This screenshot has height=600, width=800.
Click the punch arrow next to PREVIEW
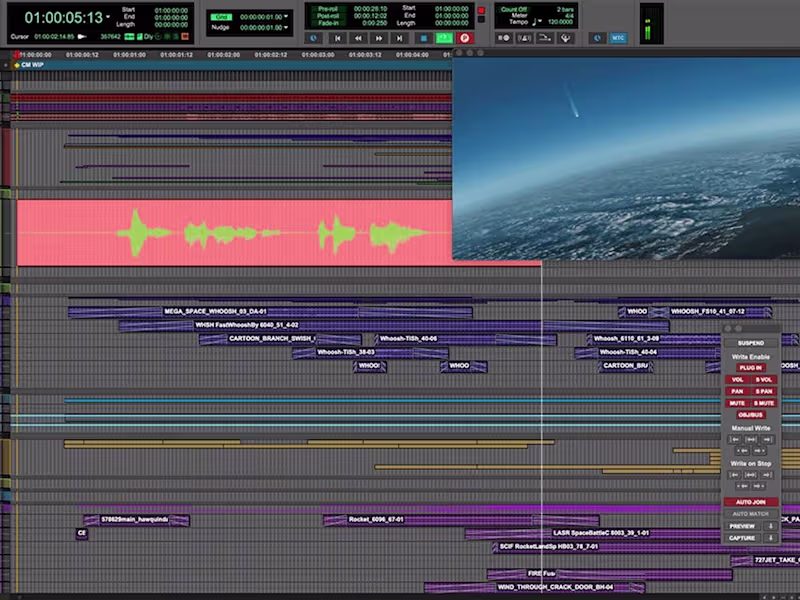click(x=770, y=526)
